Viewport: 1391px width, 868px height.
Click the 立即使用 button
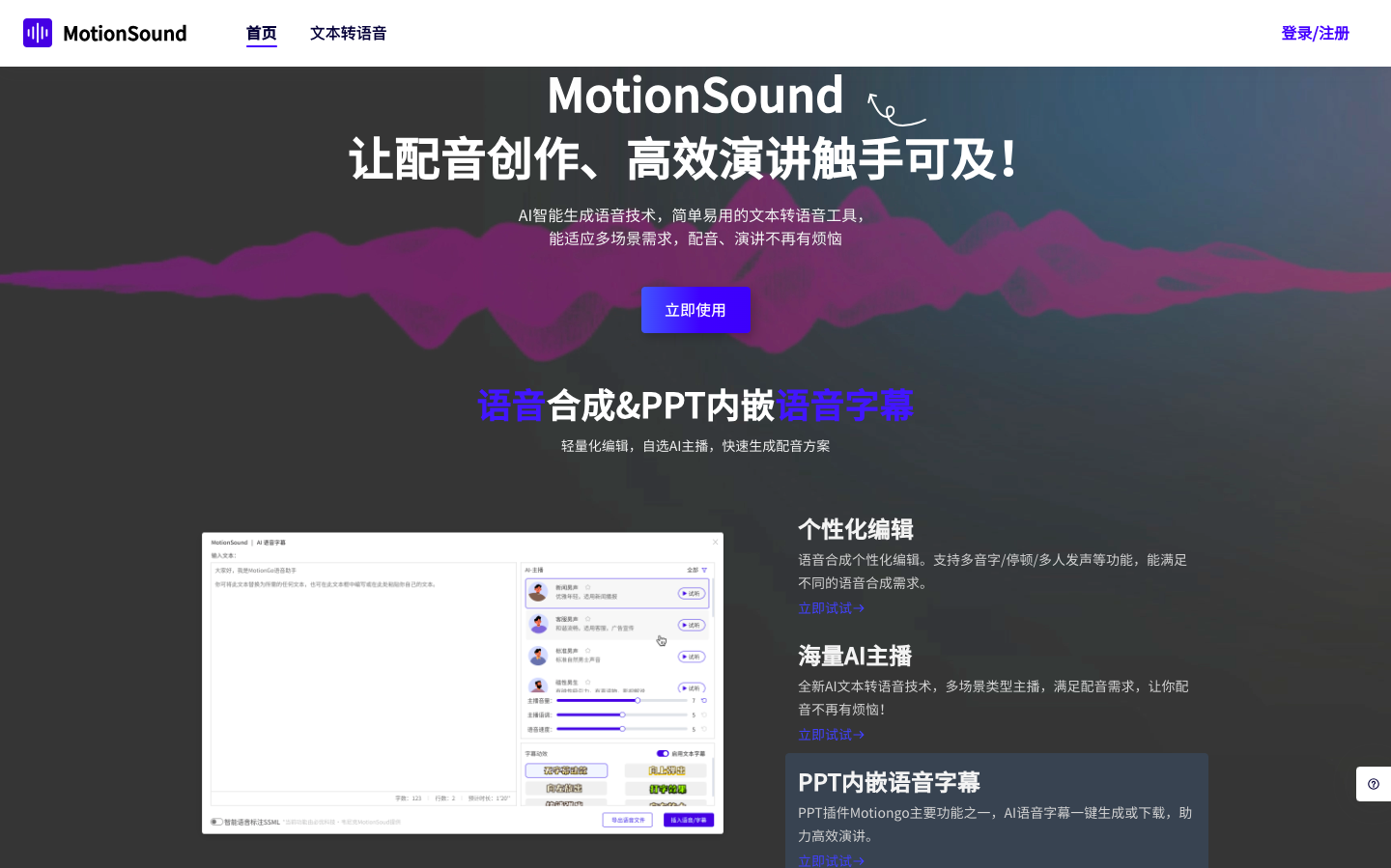point(695,310)
